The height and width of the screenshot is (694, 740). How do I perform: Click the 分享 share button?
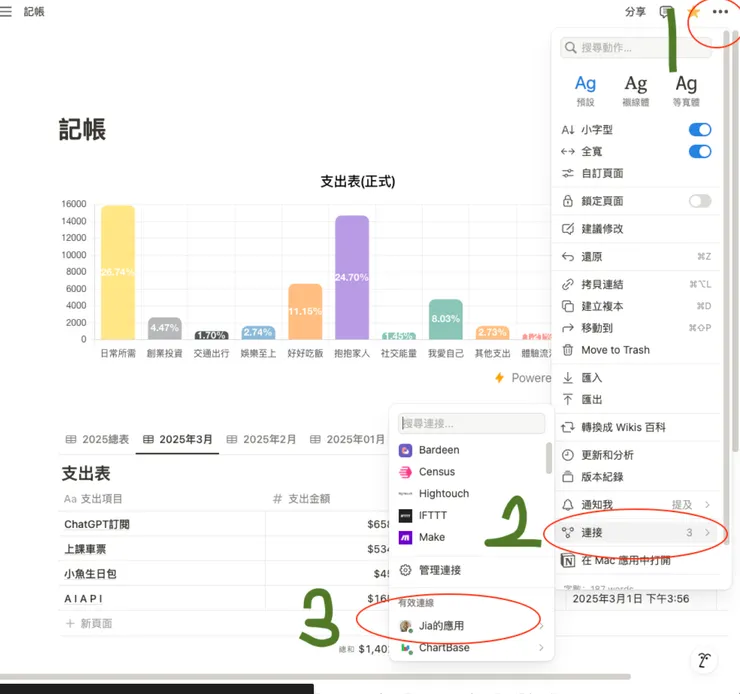635,12
